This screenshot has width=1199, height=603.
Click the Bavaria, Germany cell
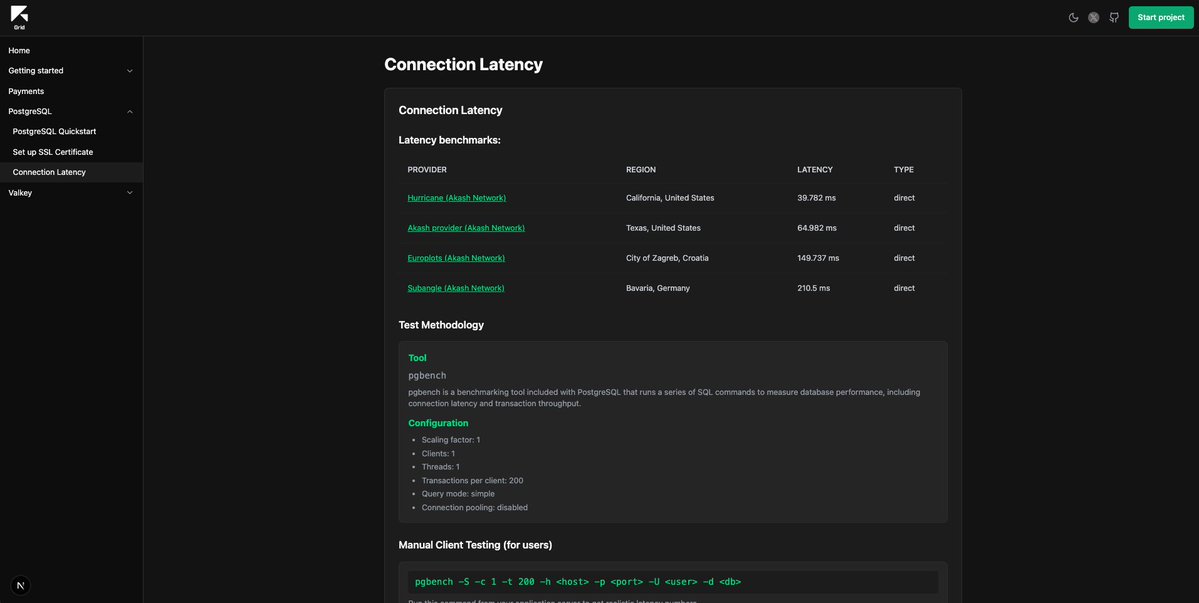(x=658, y=288)
